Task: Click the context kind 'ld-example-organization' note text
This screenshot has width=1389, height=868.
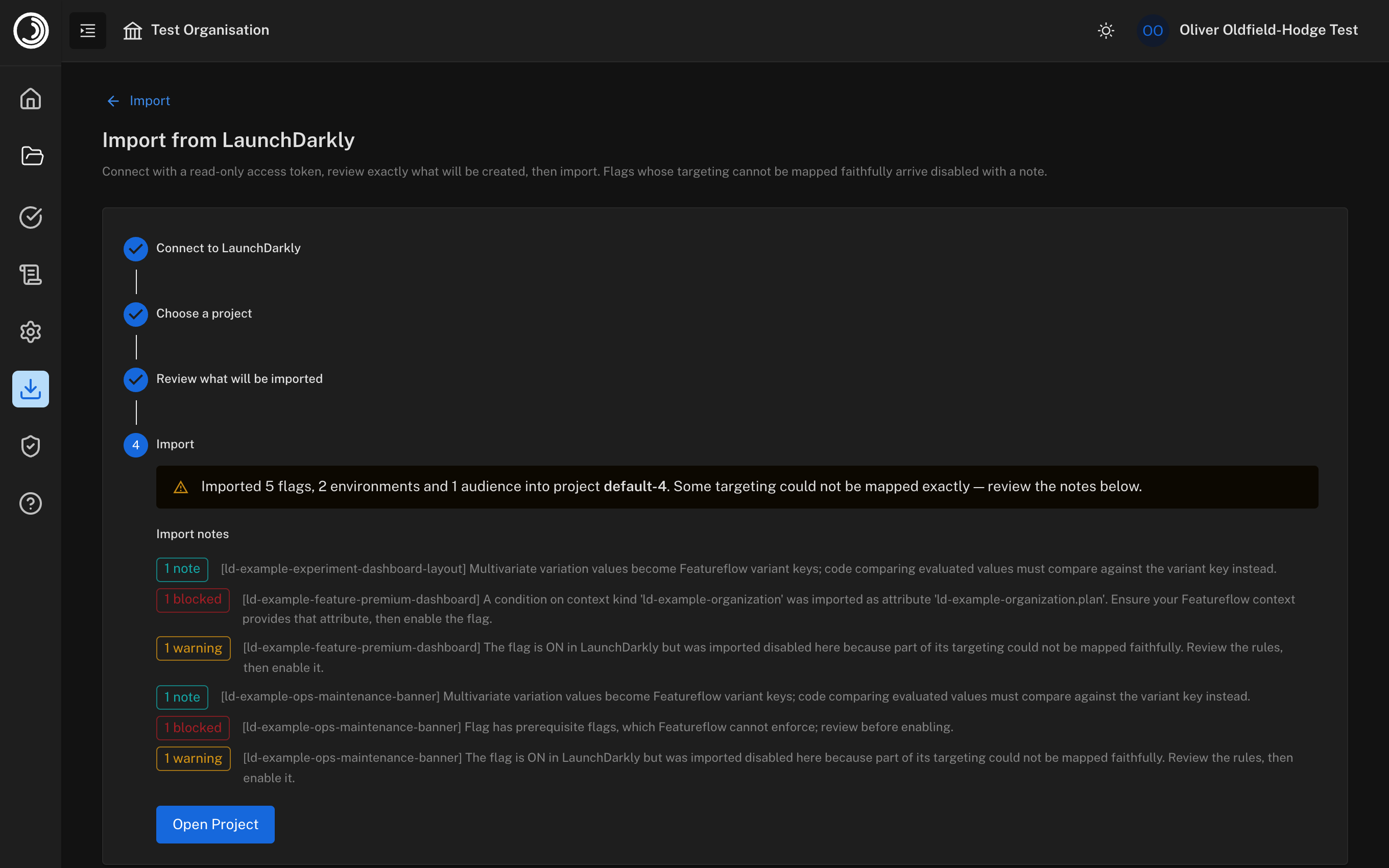Action: pyautogui.click(x=769, y=609)
